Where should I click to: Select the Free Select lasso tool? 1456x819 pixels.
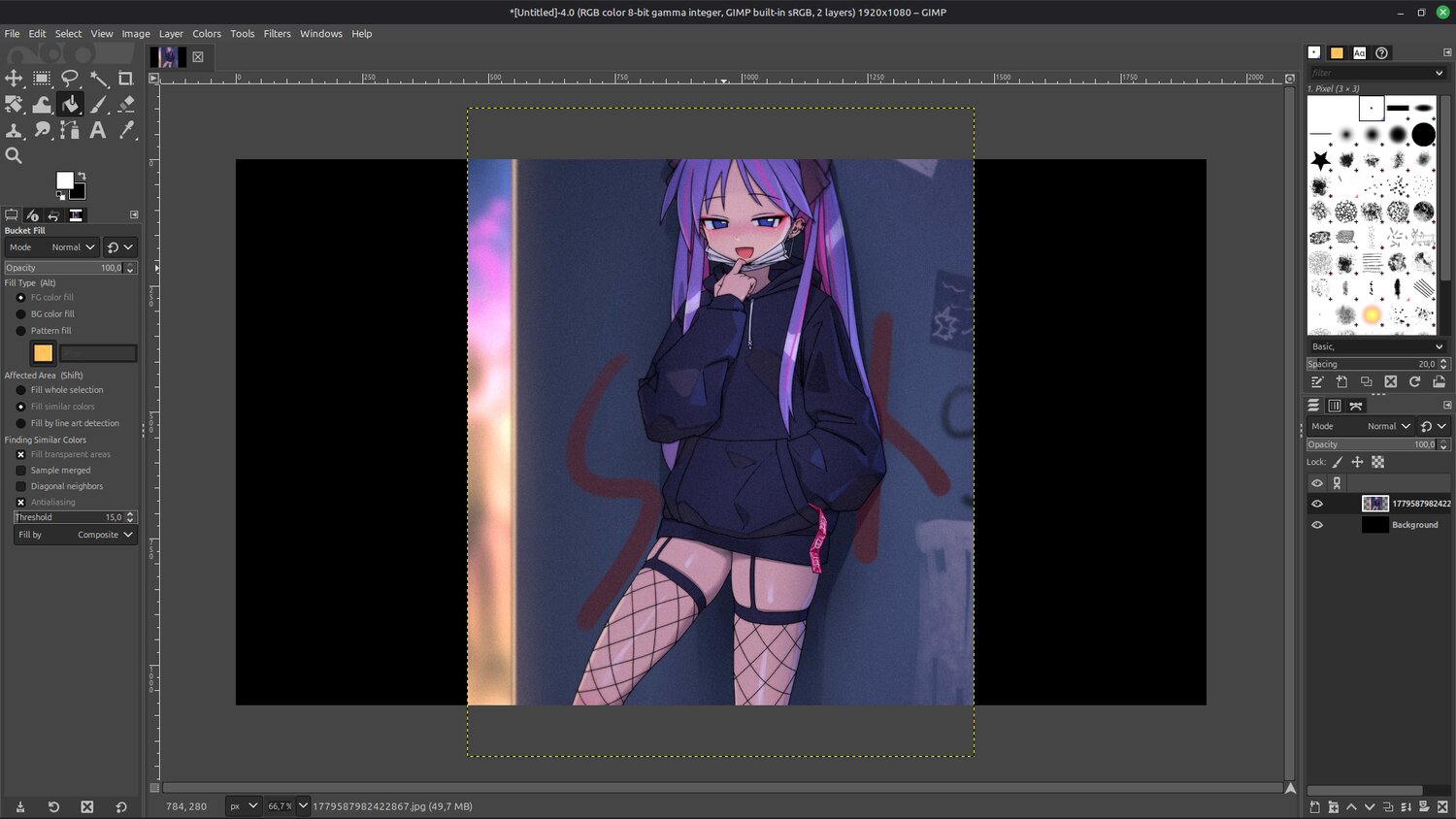pyautogui.click(x=70, y=79)
